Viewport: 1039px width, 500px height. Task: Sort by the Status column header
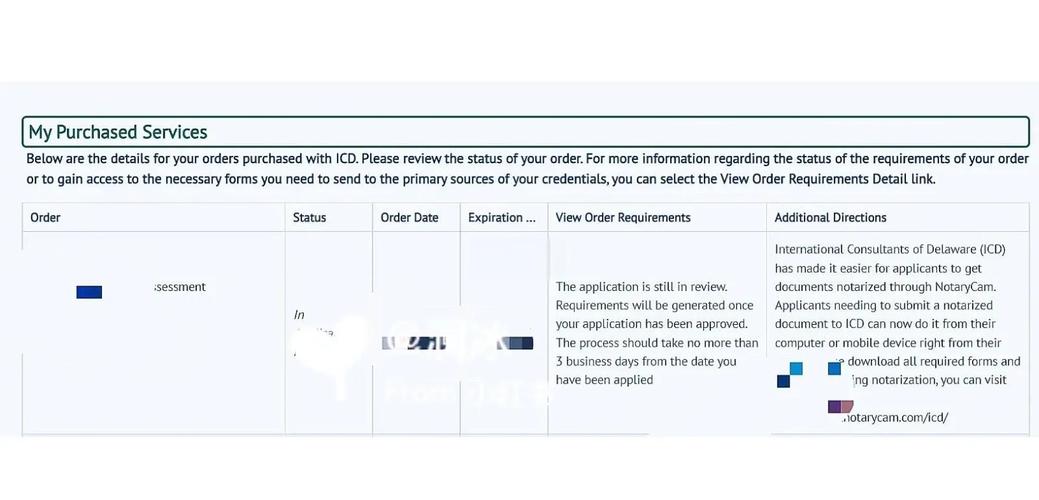click(x=309, y=217)
